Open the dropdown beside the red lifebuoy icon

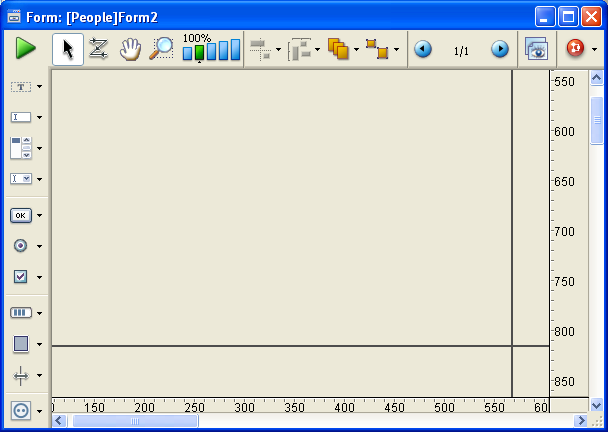tap(594, 49)
